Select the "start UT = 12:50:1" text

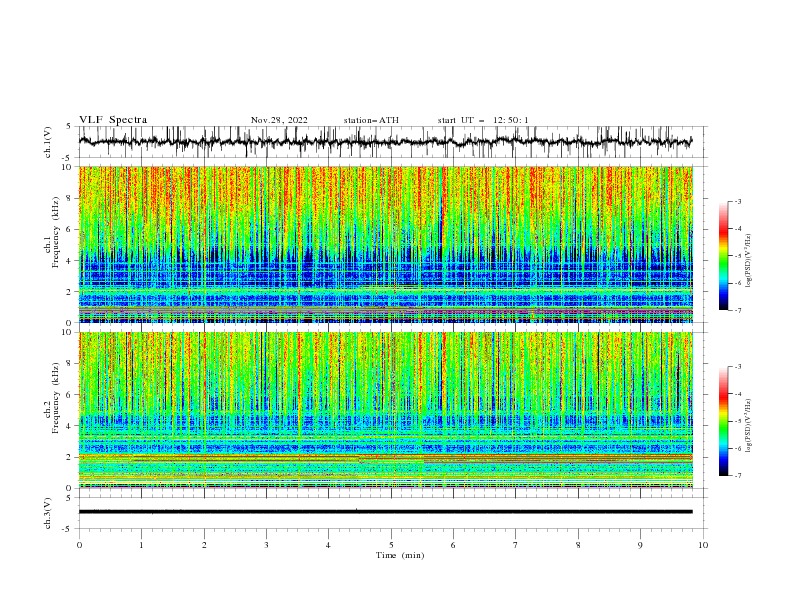point(483,120)
